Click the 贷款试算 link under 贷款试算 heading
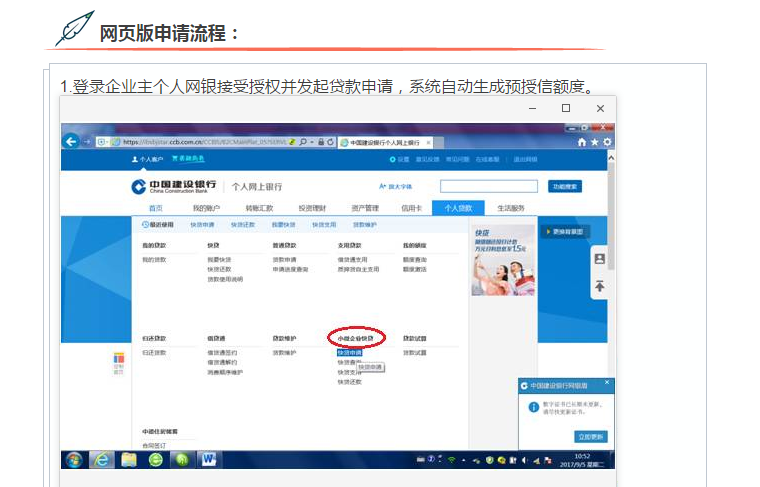 tap(415, 353)
